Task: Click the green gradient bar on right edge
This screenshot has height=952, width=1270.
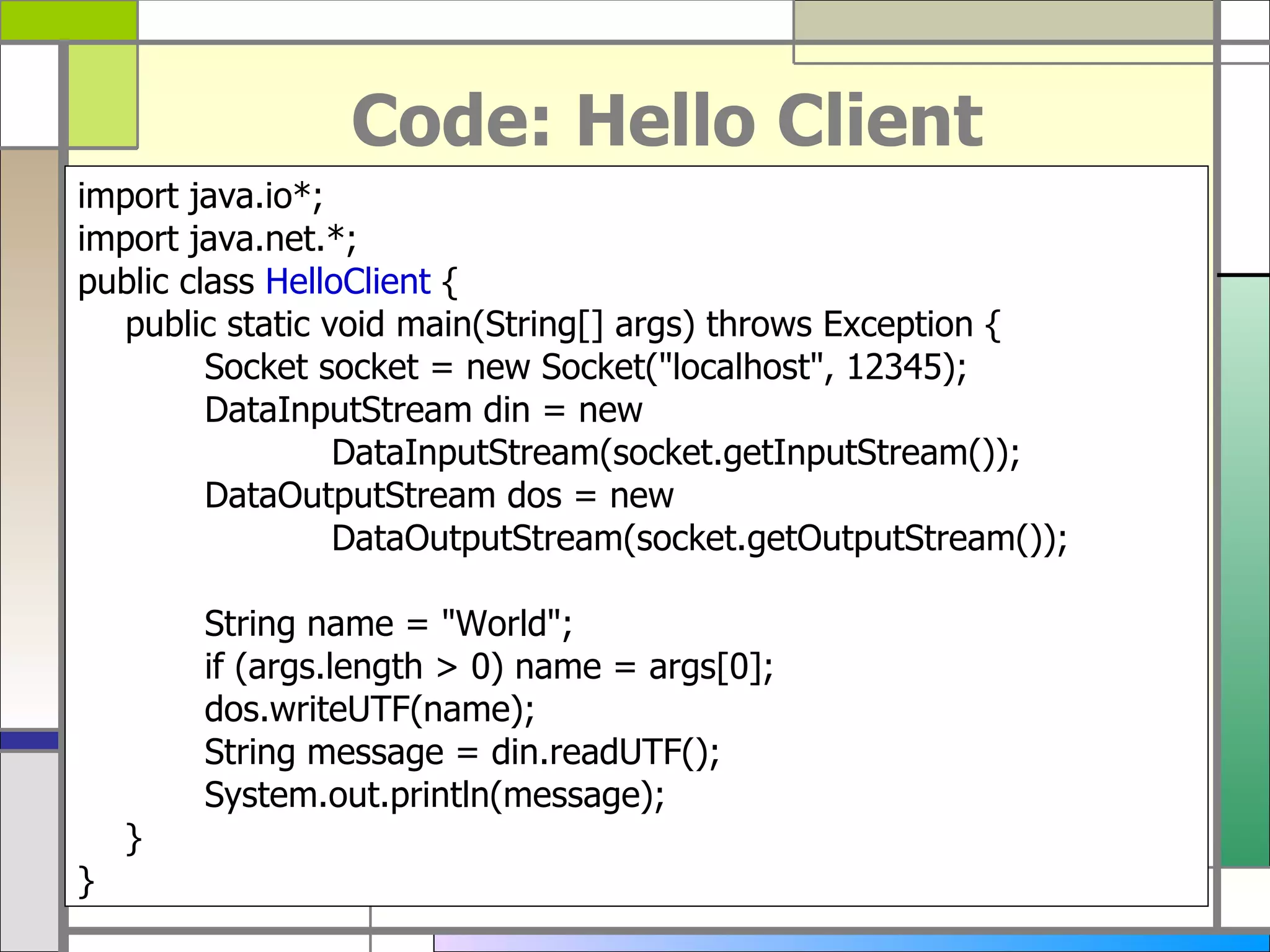Action: (1245, 570)
